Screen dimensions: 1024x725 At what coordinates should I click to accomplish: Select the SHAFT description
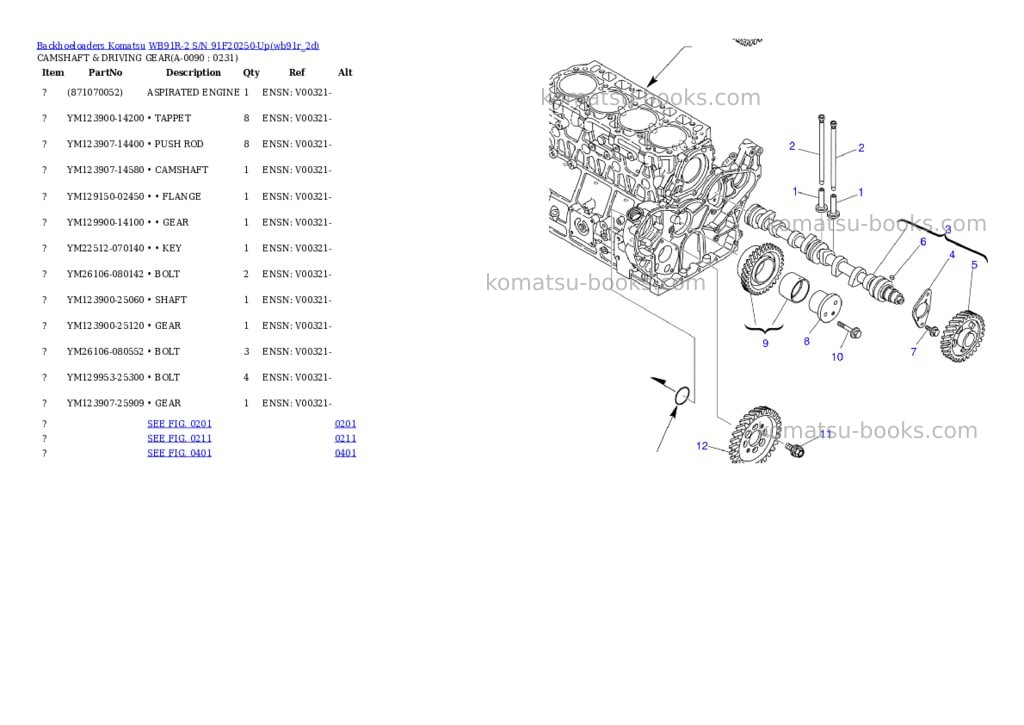click(x=170, y=300)
